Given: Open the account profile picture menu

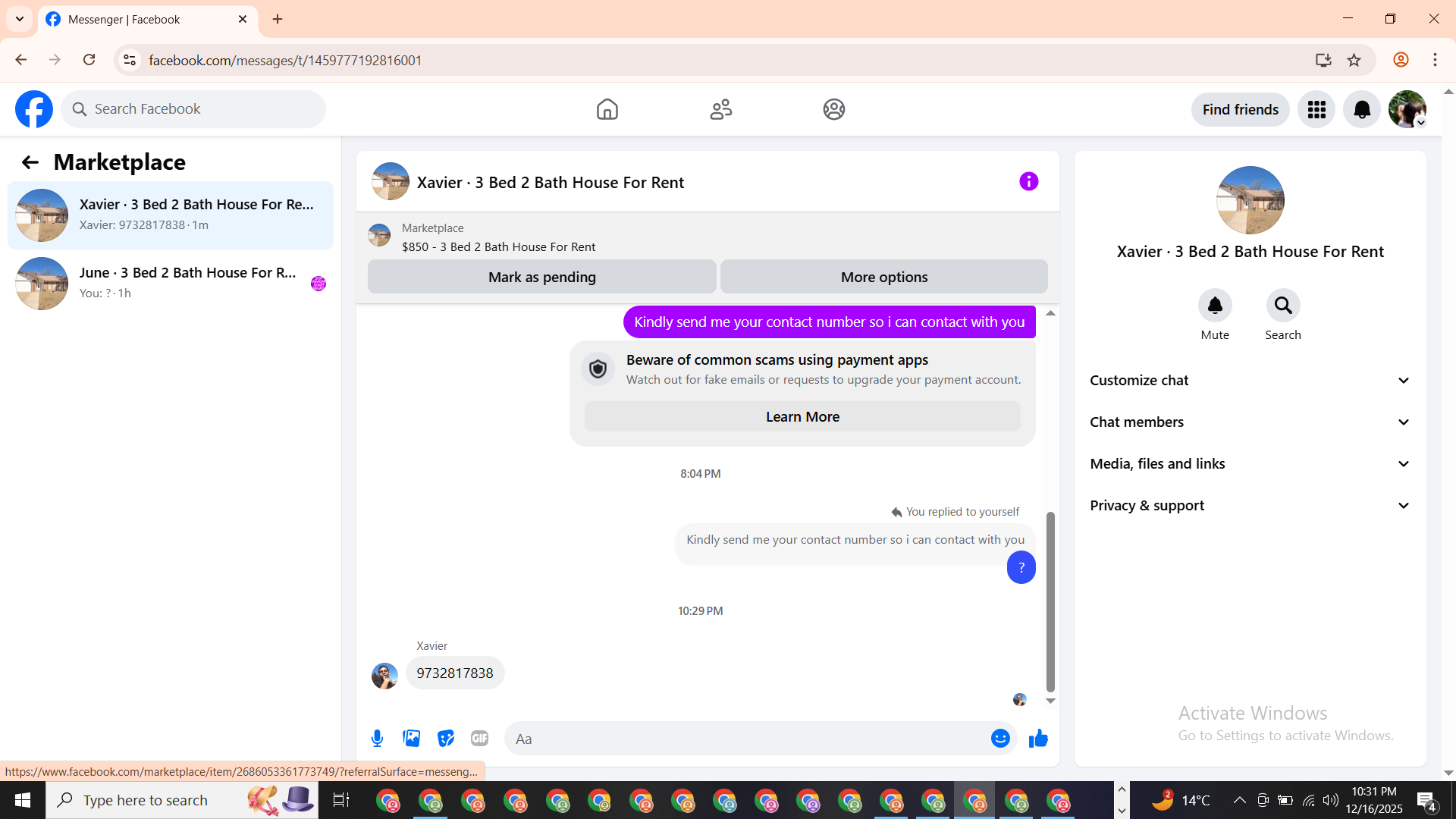Looking at the screenshot, I should pyautogui.click(x=1407, y=110).
